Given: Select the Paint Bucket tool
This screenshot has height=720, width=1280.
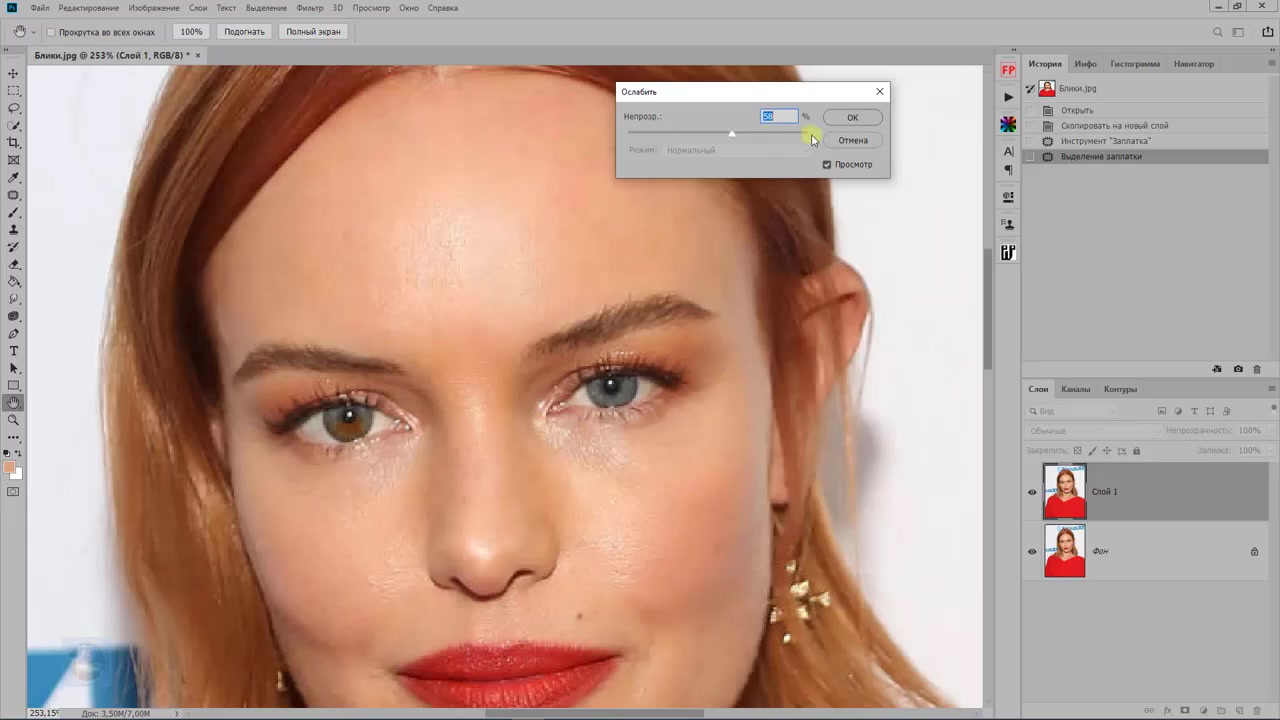Looking at the screenshot, I should tap(14, 282).
